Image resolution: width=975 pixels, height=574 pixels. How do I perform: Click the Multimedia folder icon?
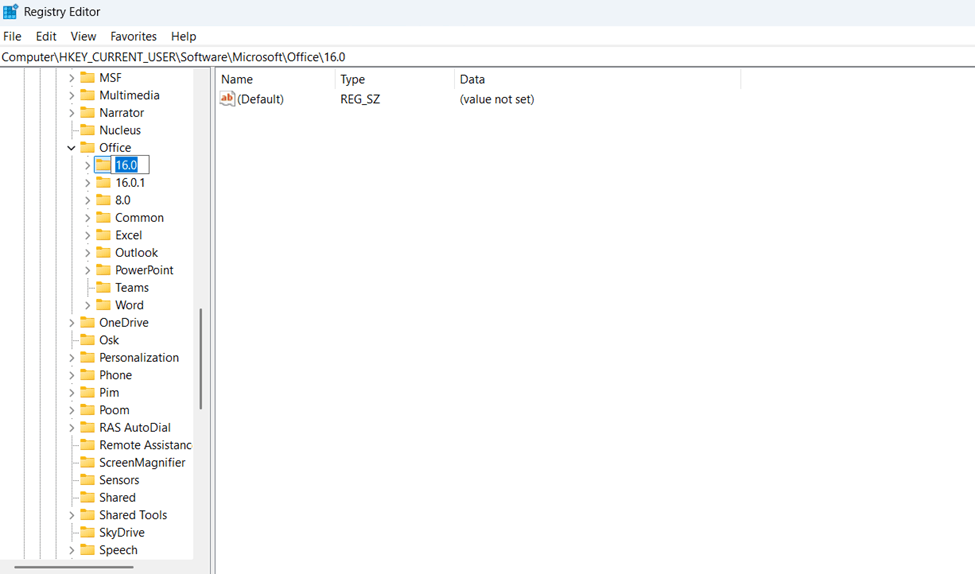88,95
